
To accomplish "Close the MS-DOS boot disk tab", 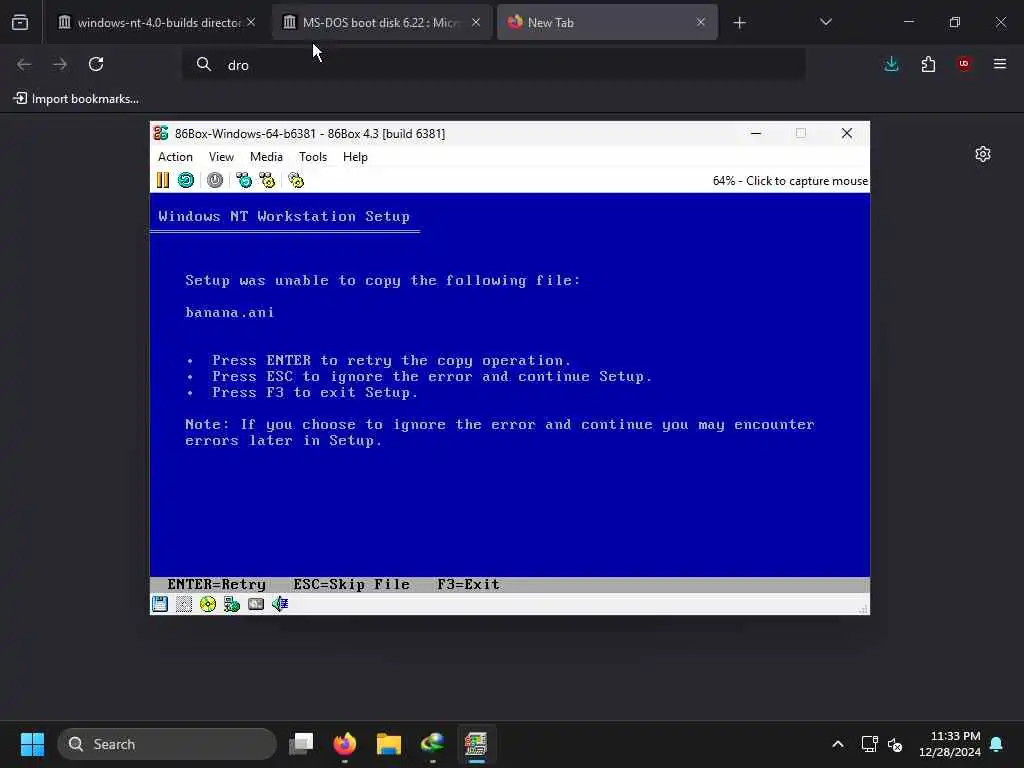I will [x=476, y=22].
